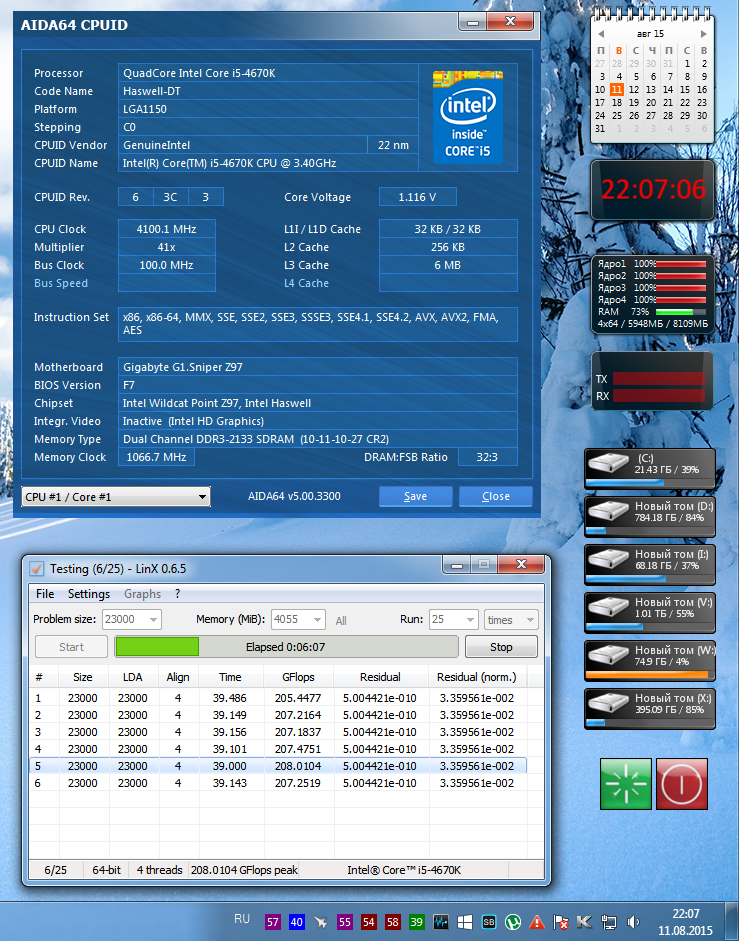Click the TX/RX network meter gadget
The width and height of the screenshot is (739, 941).
(653, 382)
